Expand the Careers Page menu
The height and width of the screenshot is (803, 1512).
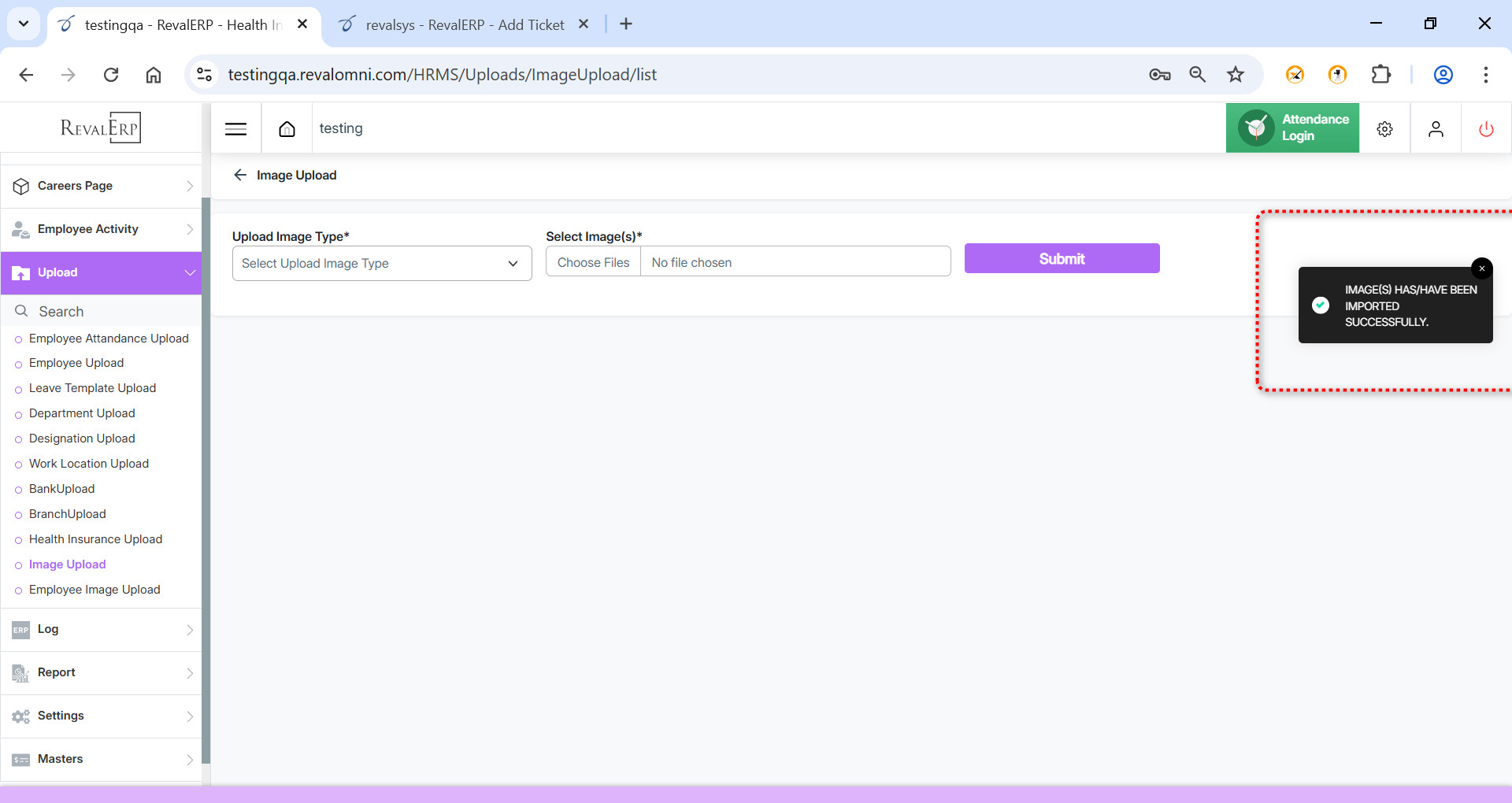(101, 186)
